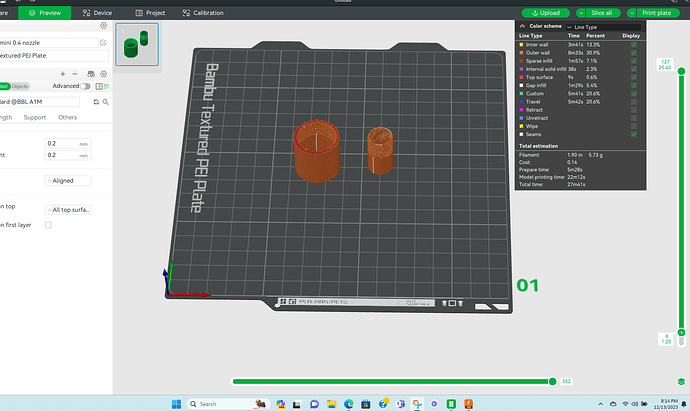The height and width of the screenshot is (411, 690).
Task: Tick the 'on first layer' checkbox
Action: point(48,225)
